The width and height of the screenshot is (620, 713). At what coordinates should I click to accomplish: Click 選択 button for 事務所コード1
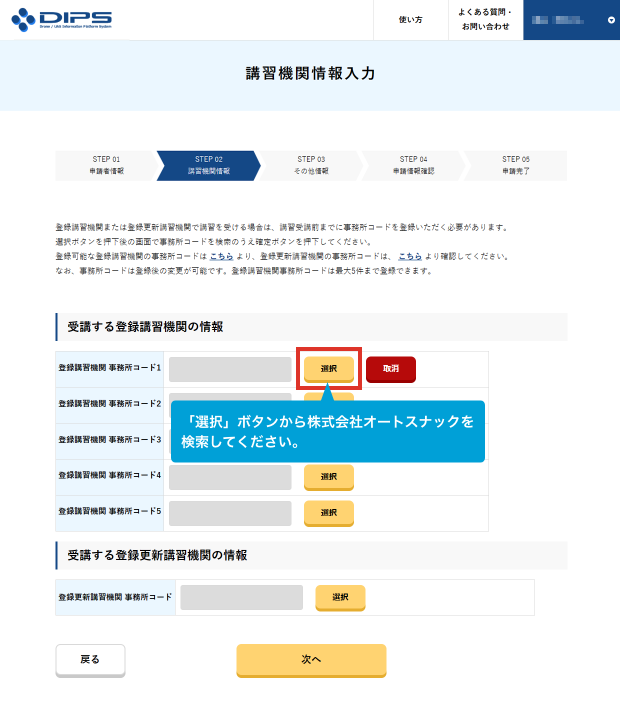[329, 369]
